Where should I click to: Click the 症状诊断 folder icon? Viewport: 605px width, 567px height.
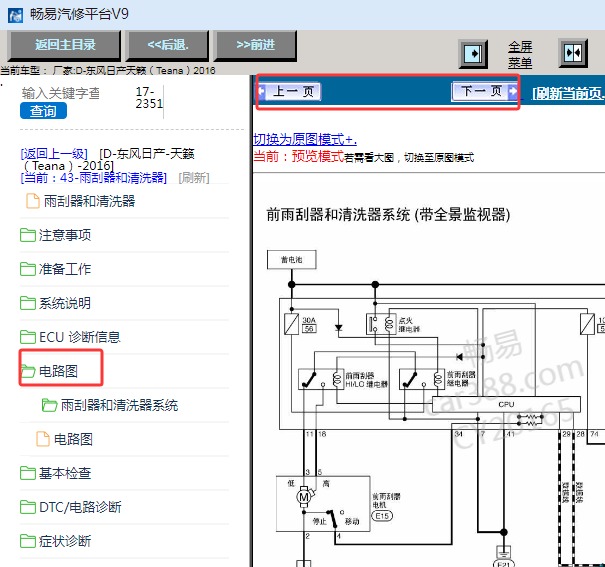(x=28, y=541)
